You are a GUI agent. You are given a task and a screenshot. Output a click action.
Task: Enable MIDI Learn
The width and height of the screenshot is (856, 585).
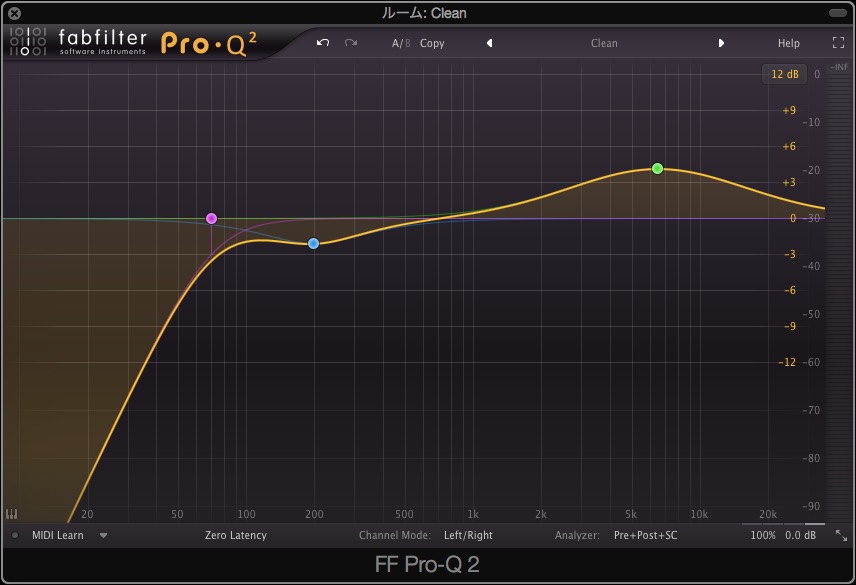click(x=58, y=535)
